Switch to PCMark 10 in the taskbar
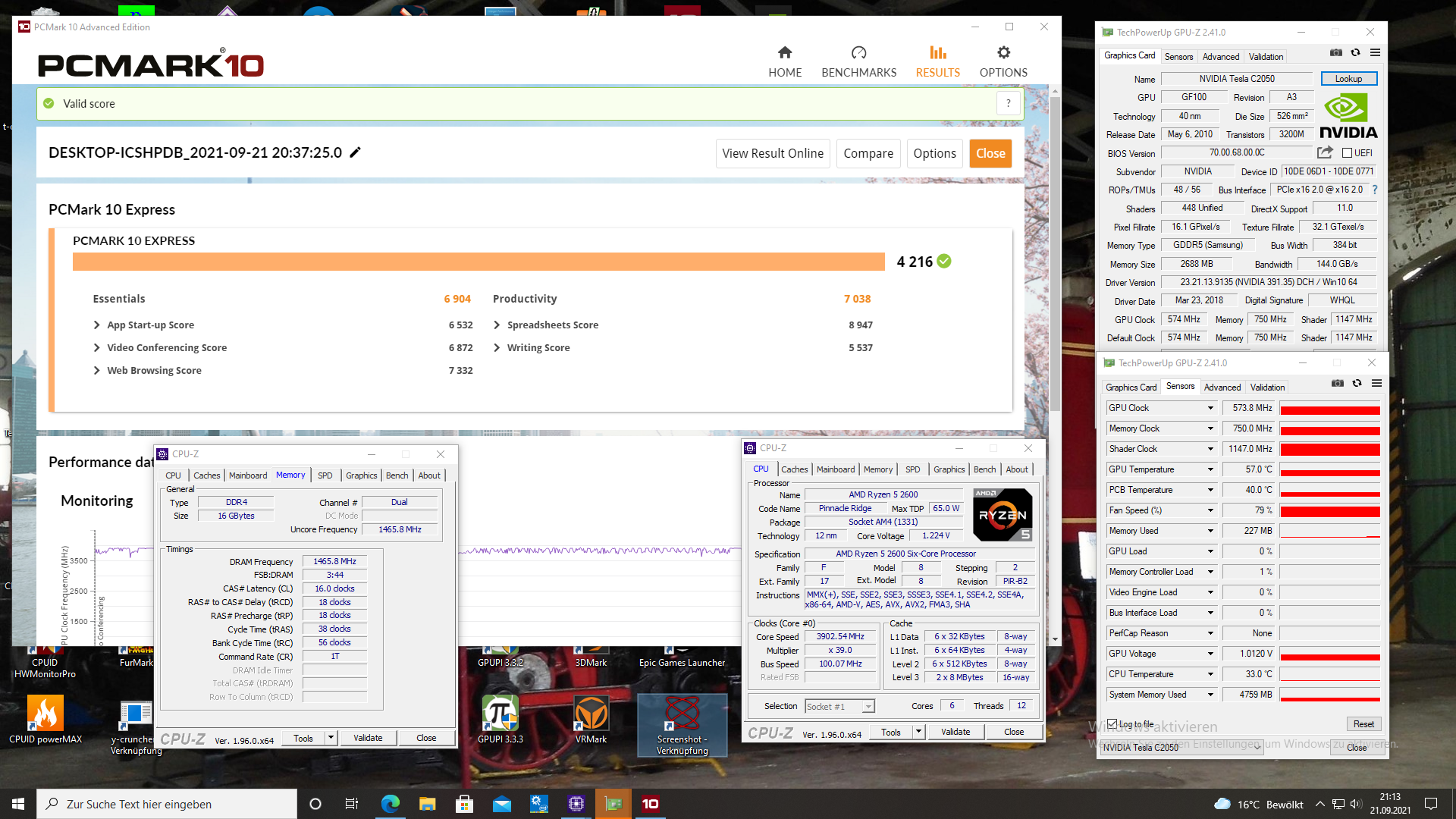This screenshot has width=1456, height=819. [x=650, y=804]
